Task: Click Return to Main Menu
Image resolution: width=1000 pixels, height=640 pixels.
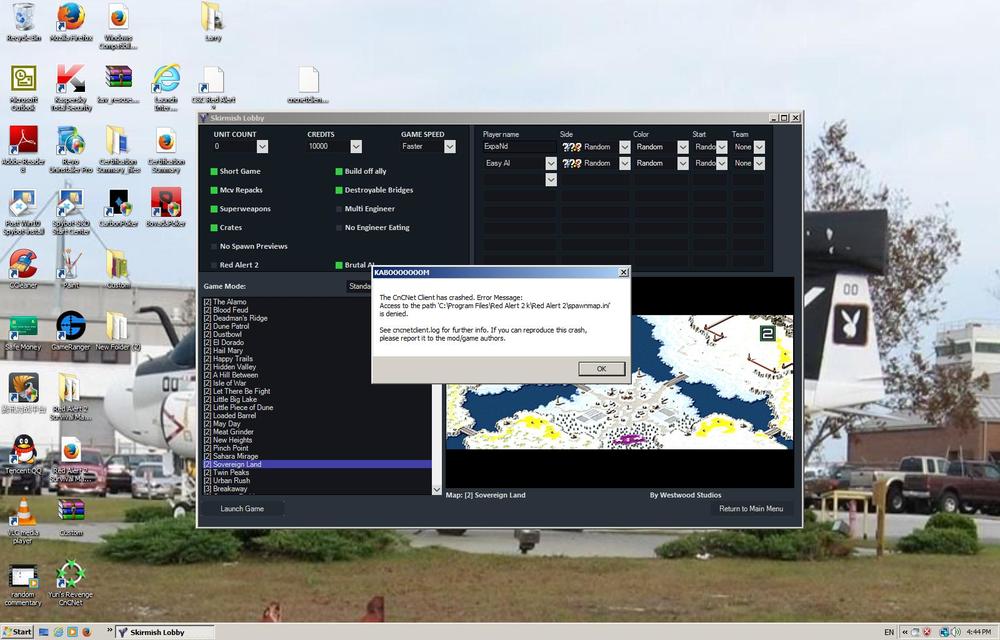Action: (751, 509)
